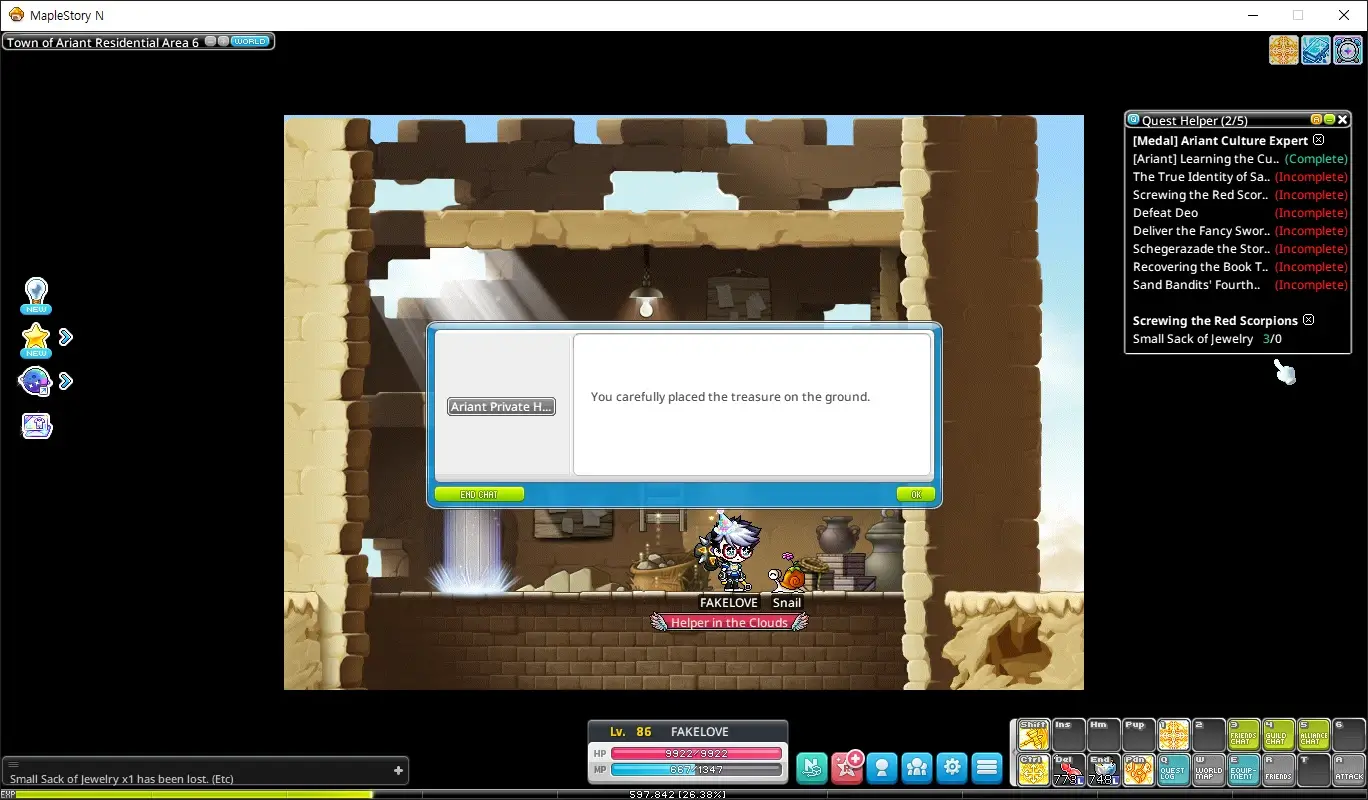Open the red star event button
Image resolution: width=1368 pixels, height=800 pixels.
848,766
